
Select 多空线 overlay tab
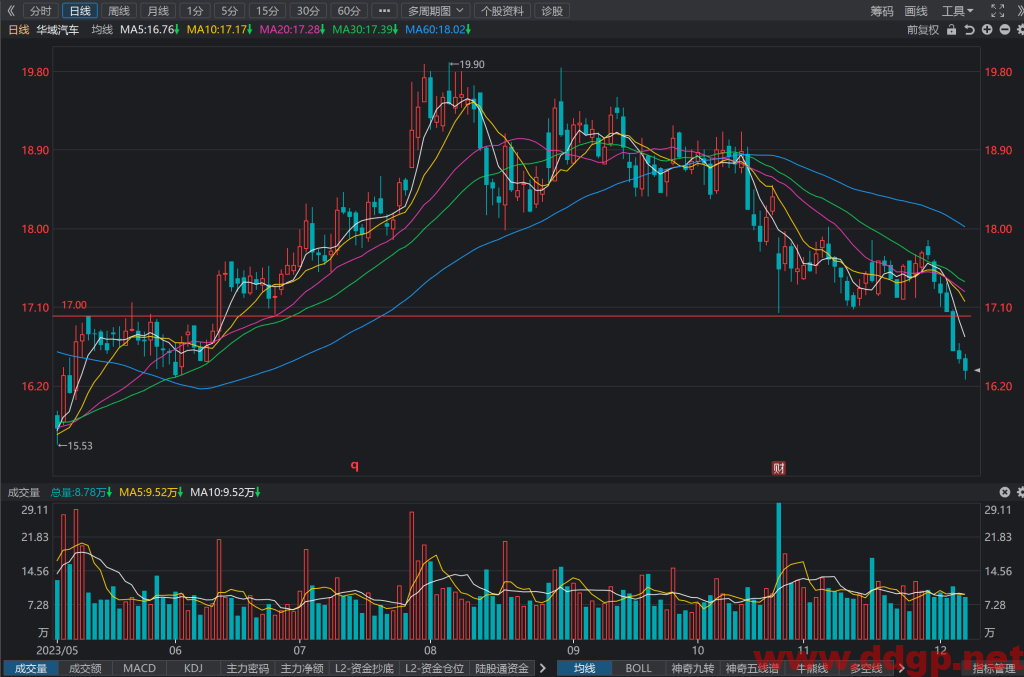tap(866, 668)
